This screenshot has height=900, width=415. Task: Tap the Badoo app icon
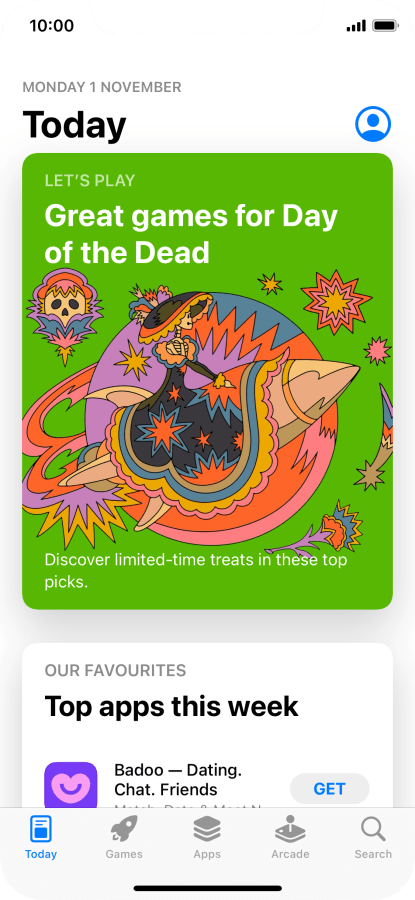point(71,785)
